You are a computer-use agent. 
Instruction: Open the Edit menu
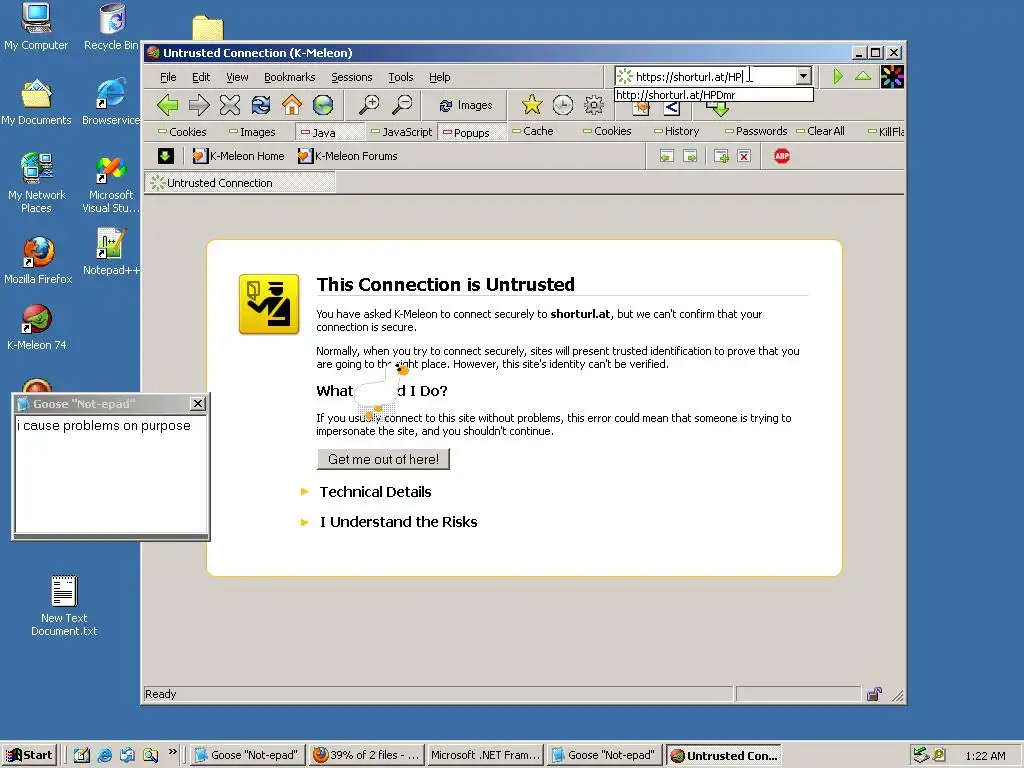200,77
